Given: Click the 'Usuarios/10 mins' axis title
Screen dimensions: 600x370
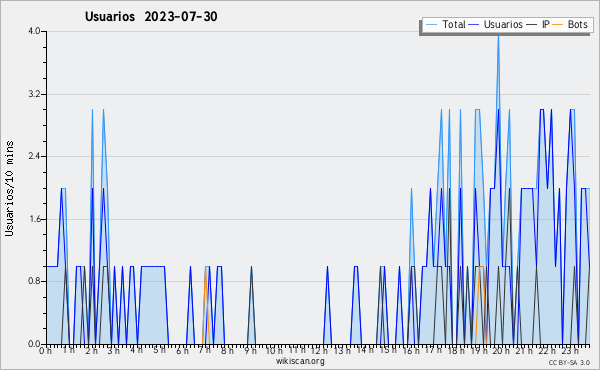Looking at the screenshot, I should tap(9, 188).
